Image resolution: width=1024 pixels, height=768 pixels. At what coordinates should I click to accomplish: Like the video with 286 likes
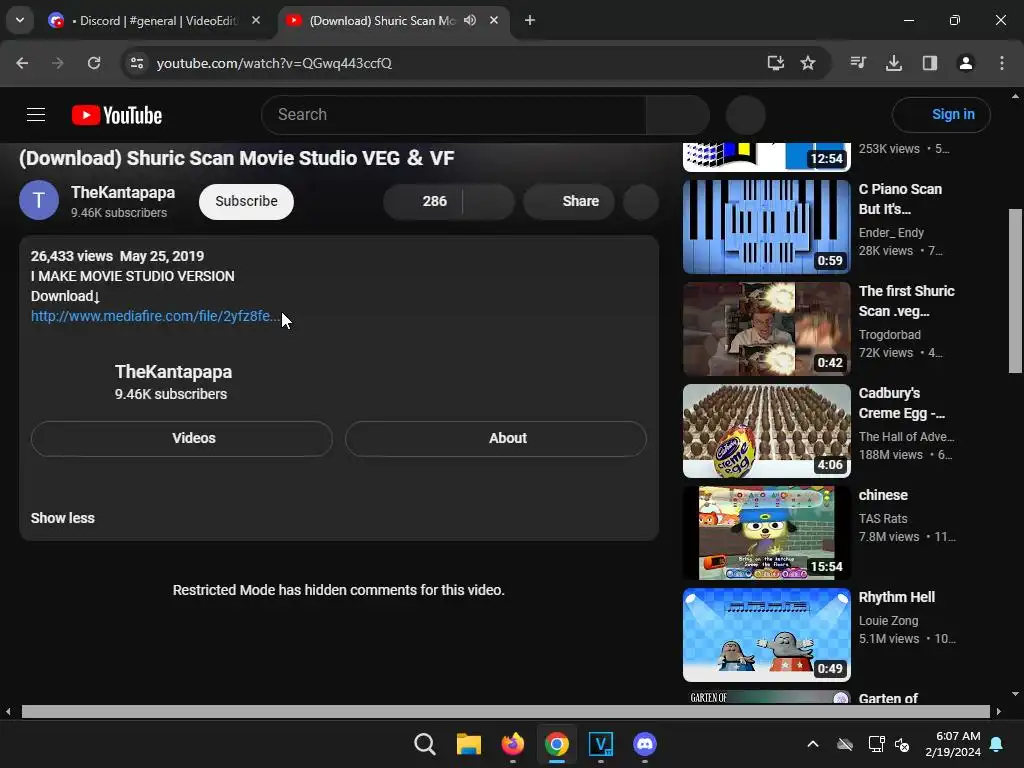coord(423,201)
